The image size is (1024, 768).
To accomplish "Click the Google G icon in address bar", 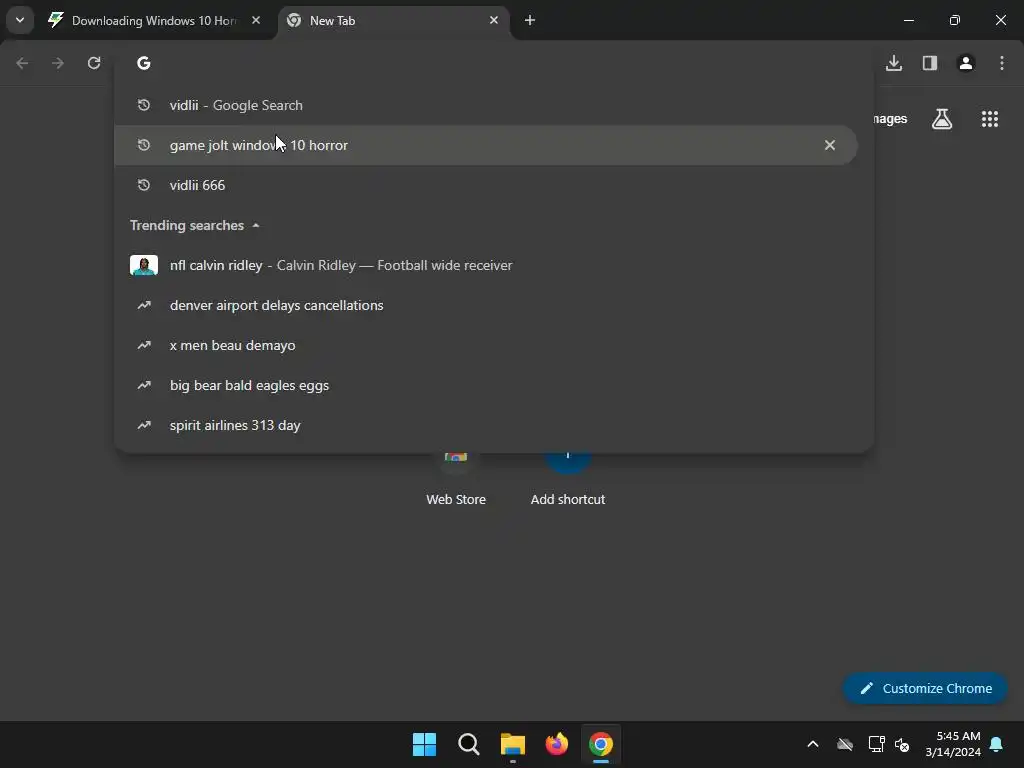I will click(144, 63).
